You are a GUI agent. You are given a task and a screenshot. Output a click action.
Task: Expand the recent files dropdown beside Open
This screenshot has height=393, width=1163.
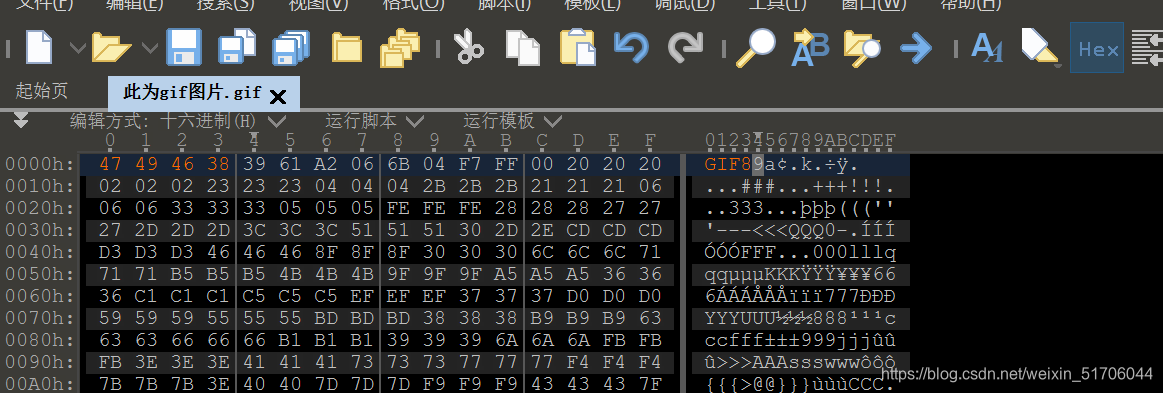coord(149,48)
